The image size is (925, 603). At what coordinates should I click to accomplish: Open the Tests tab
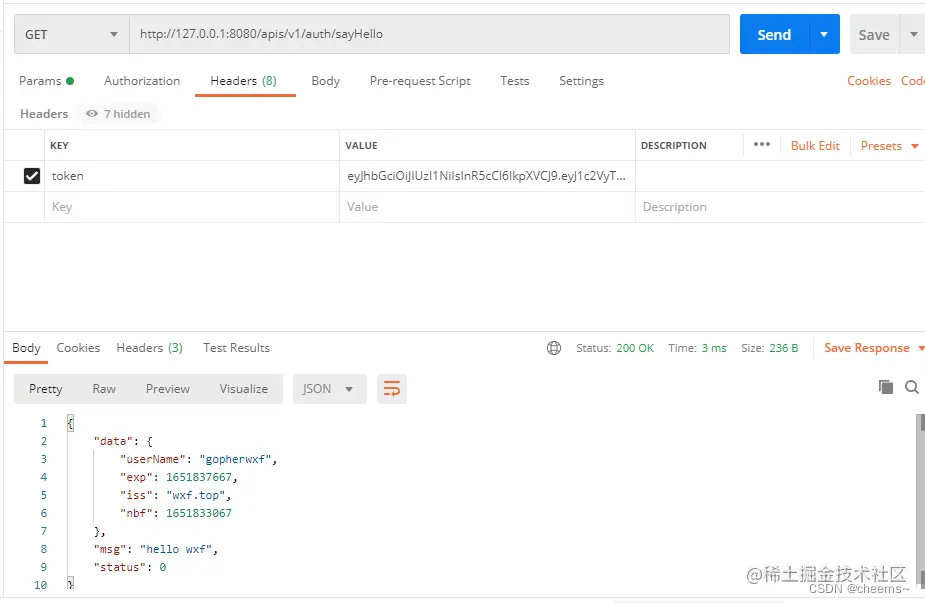coord(514,81)
